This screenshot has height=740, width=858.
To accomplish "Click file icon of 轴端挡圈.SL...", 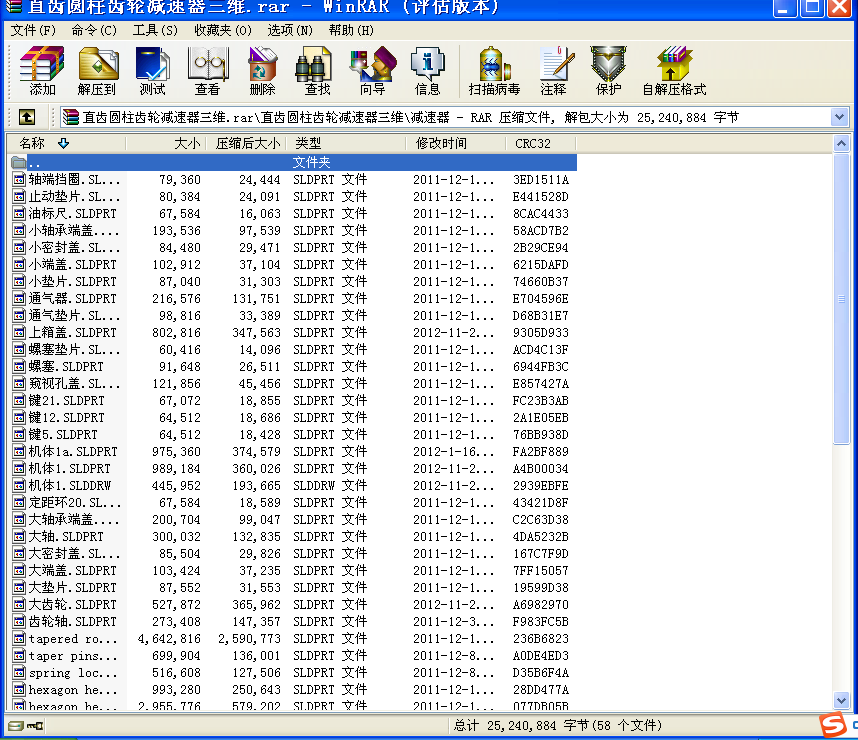I will [19, 180].
